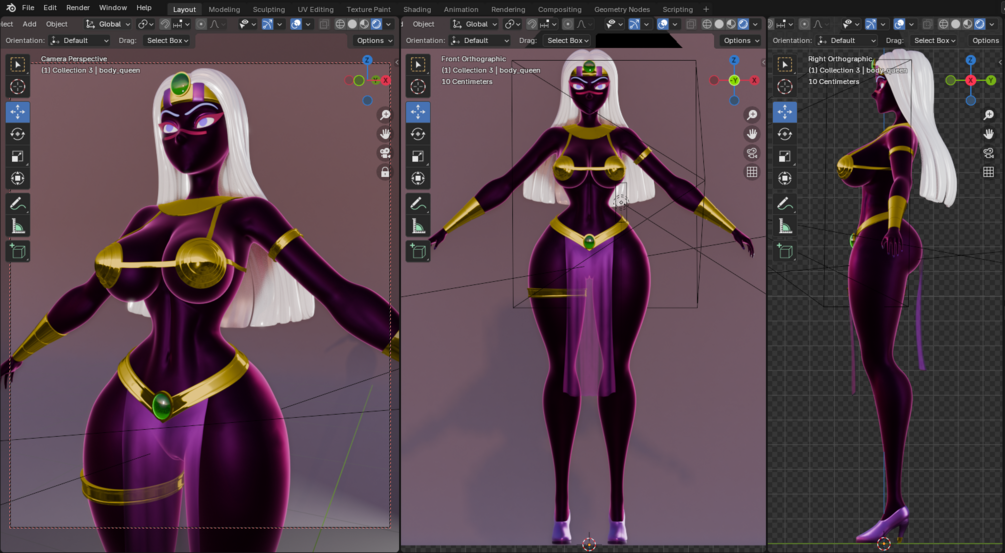Screen dimensions: 1005x553
Task: Select the Move tool in left viewport
Action: click(x=17, y=112)
